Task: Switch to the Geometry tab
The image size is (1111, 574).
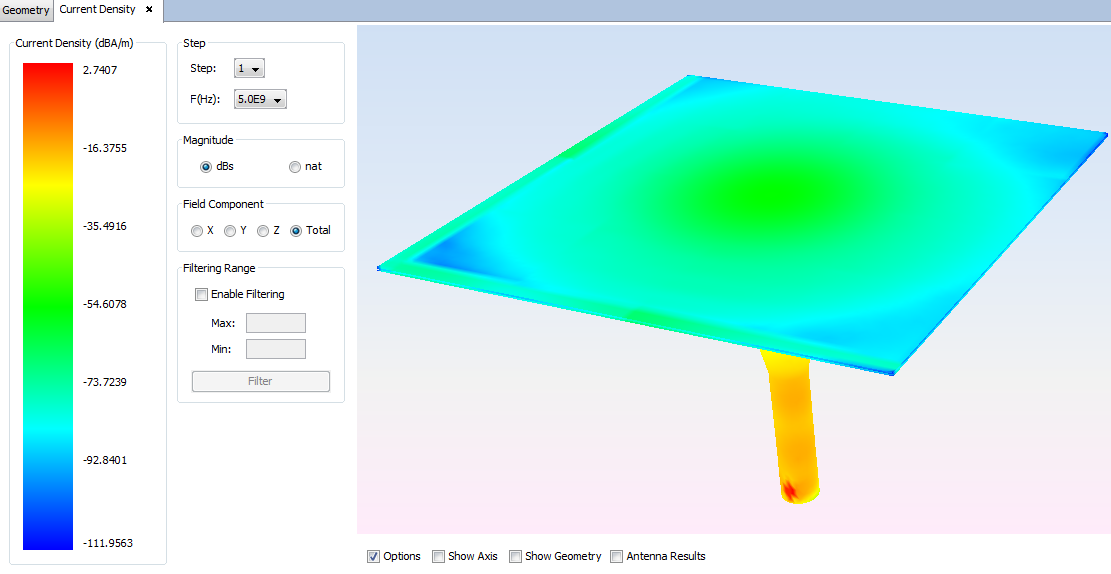Action: coord(26,10)
